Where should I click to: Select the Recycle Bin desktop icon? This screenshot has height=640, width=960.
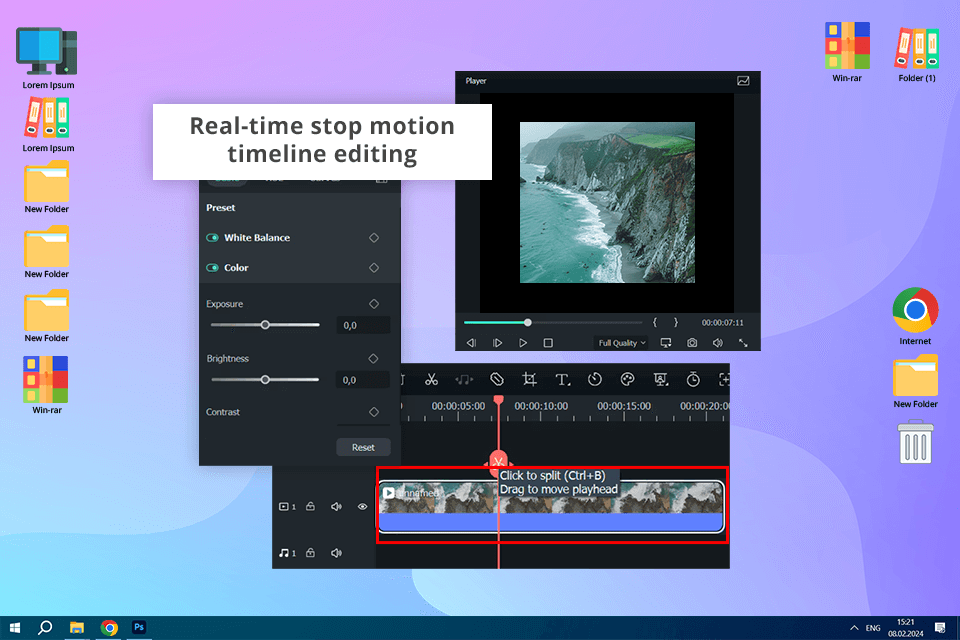tap(915, 442)
